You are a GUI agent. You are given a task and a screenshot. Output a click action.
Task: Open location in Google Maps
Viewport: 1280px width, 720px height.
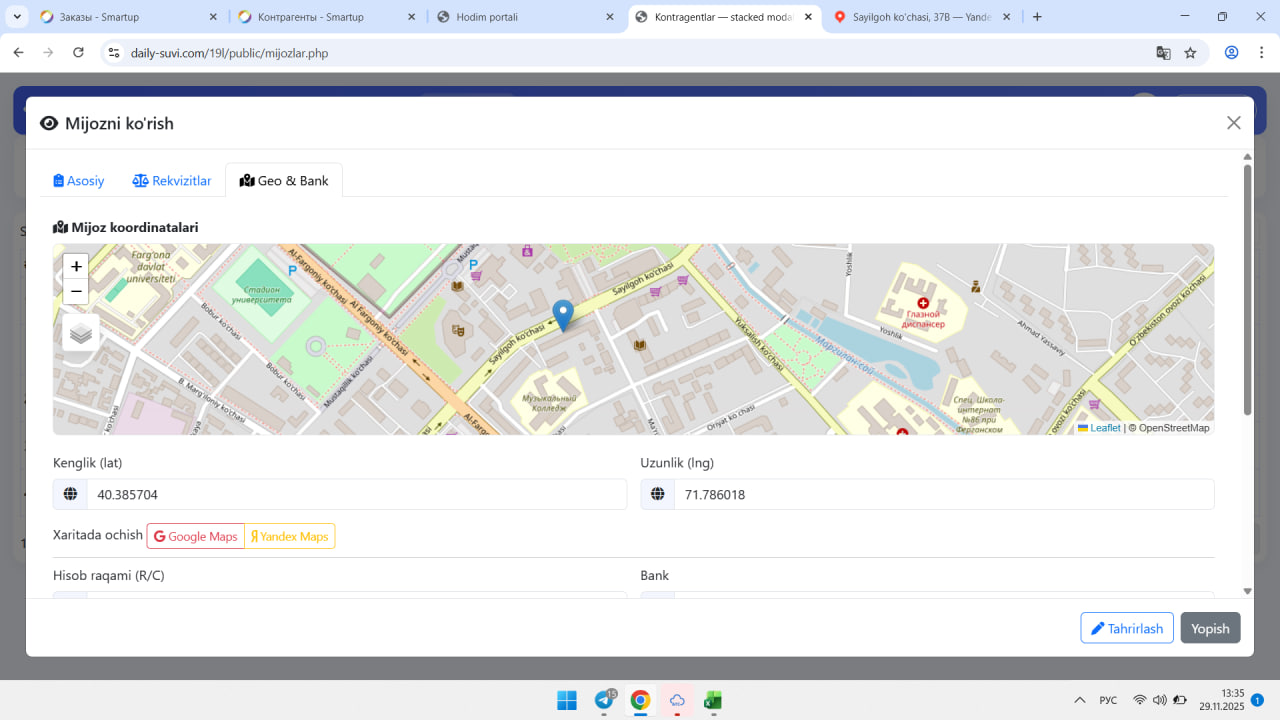click(x=196, y=537)
